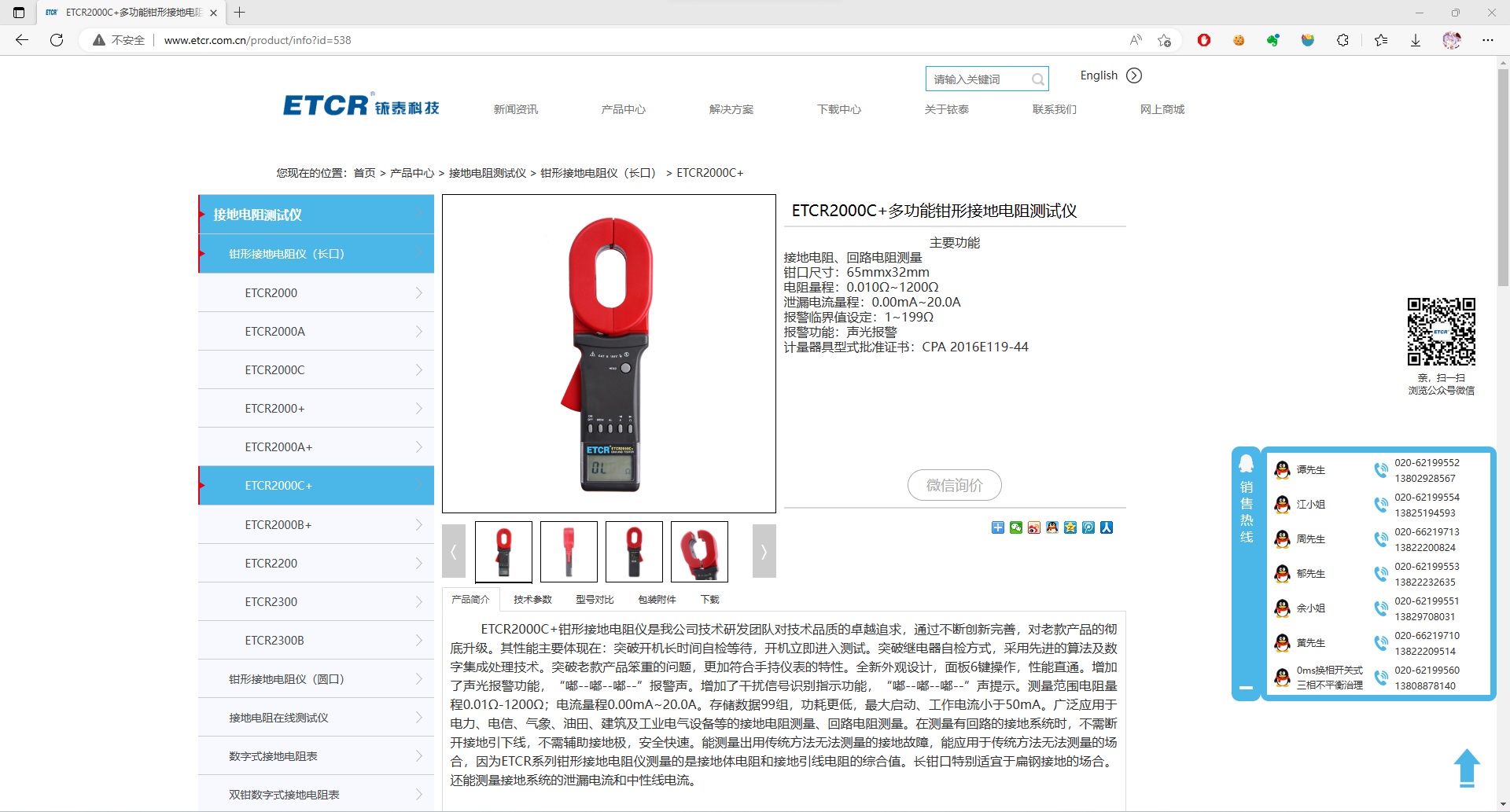The image size is (1510, 812).
Task: Open 首页 breadcrumb link
Action: [x=364, y=173]
